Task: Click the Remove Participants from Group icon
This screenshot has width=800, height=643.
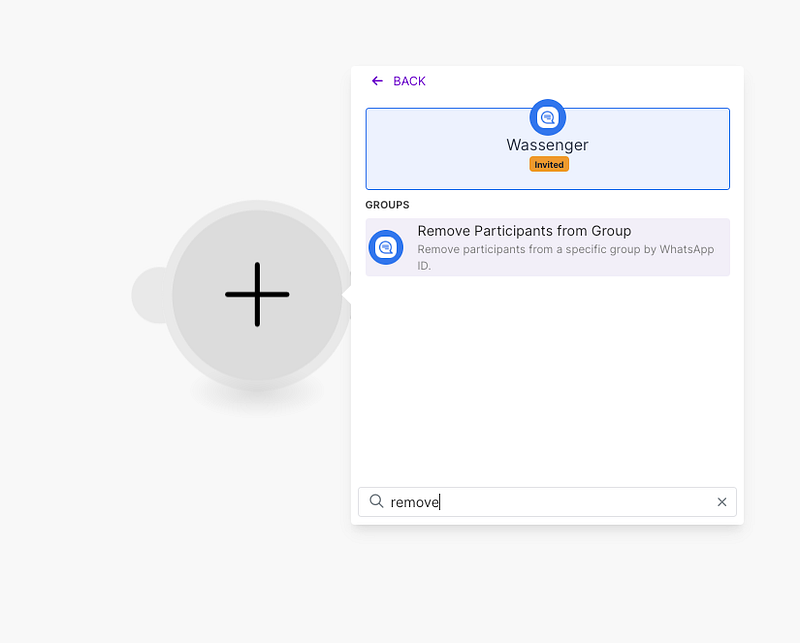Action: (386, 247)
